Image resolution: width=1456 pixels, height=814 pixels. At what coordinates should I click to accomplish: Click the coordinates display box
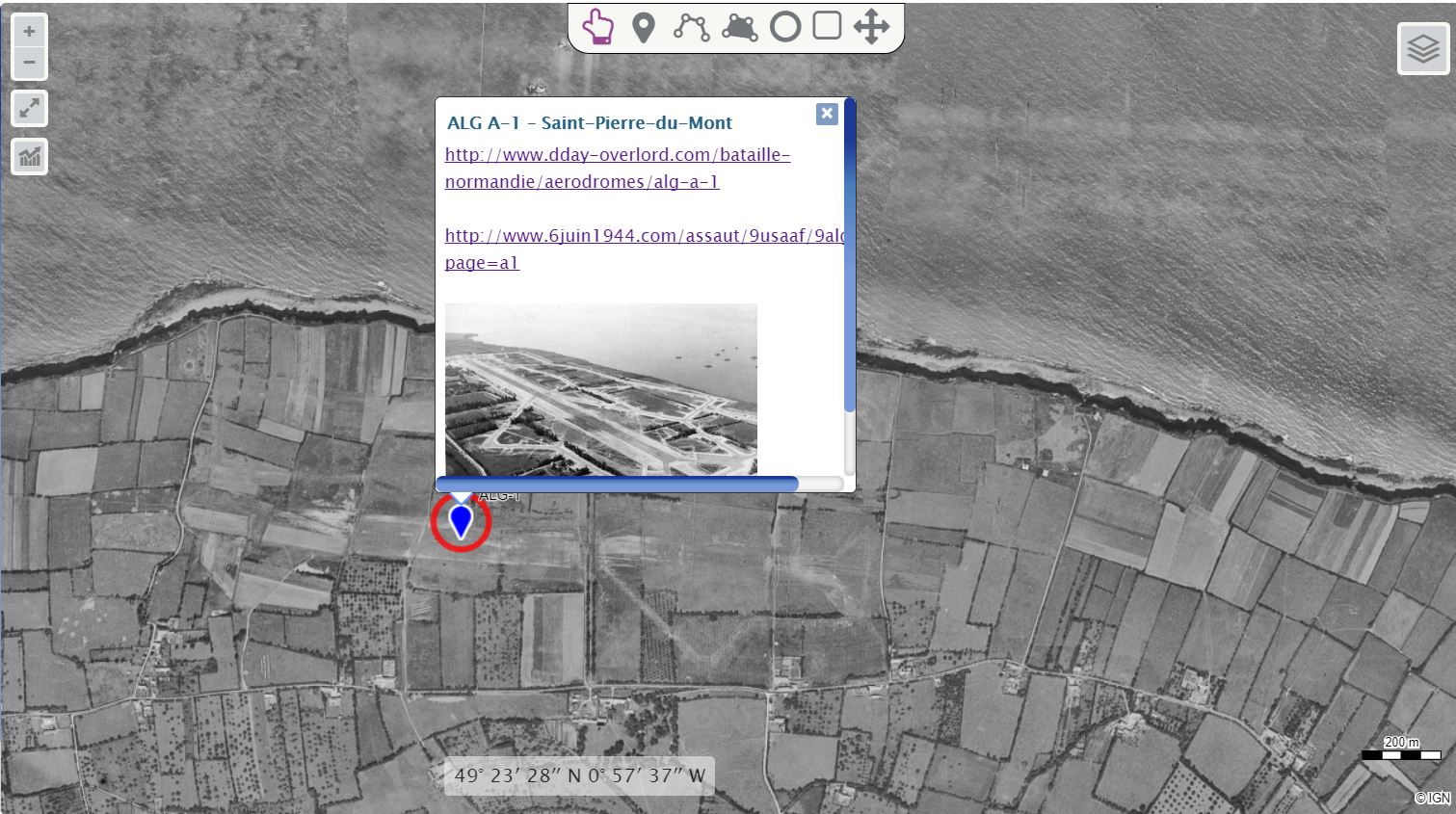pyautogui.click(x=579, y=775)
